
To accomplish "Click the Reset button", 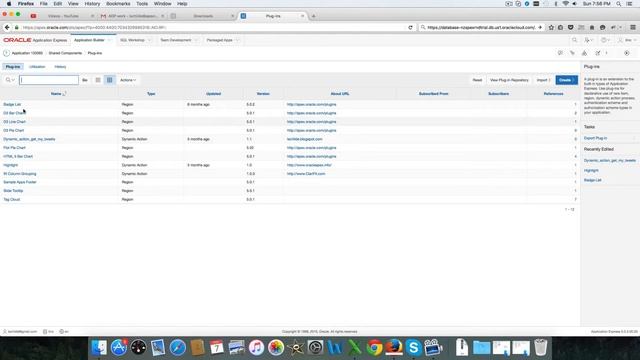I will (x=477, y=80).
